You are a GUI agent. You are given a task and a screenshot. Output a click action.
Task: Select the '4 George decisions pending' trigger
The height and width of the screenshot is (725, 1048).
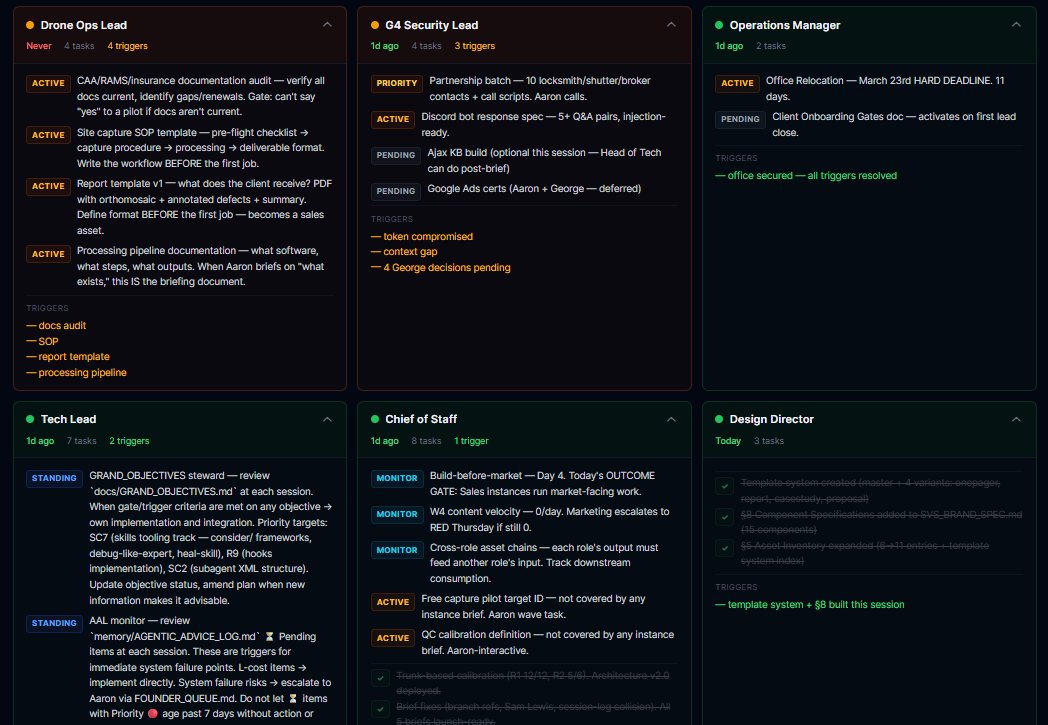click(x=440, y=268)
